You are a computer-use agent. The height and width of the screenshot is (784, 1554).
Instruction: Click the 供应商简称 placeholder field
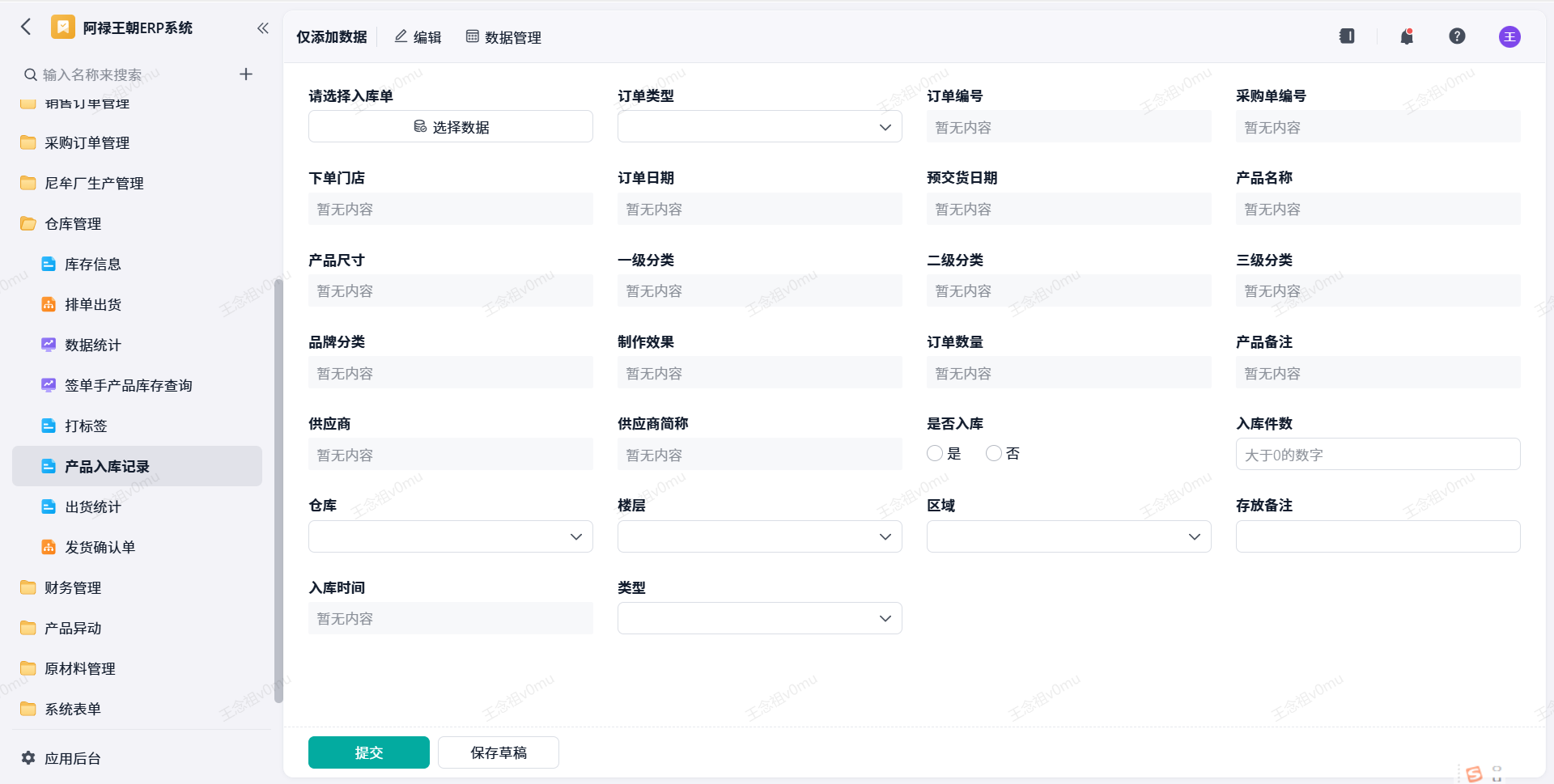click(759, 454)
